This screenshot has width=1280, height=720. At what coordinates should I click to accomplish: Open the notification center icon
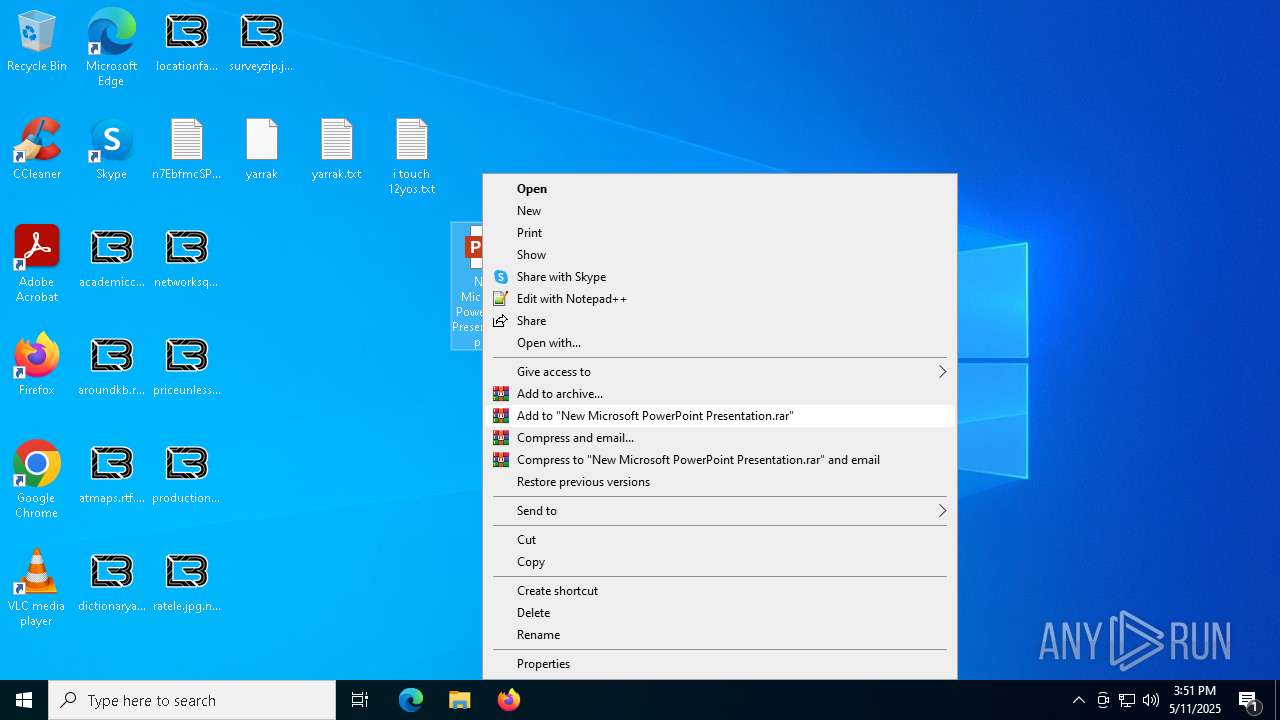[1248, 700]
